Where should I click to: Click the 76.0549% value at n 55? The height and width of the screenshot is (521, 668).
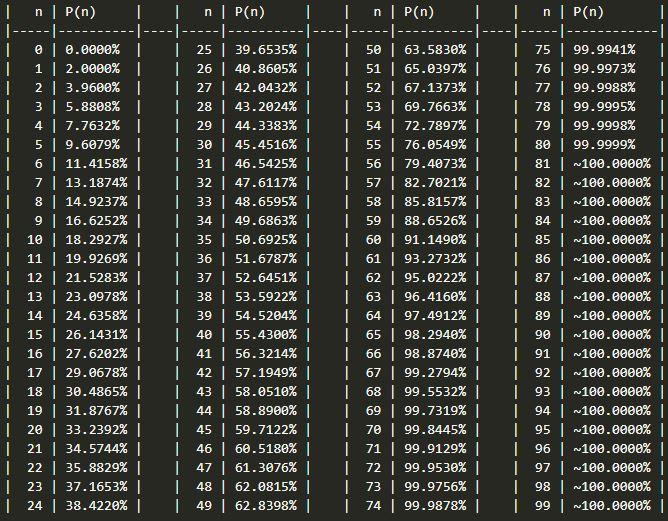tap(435, 144)
